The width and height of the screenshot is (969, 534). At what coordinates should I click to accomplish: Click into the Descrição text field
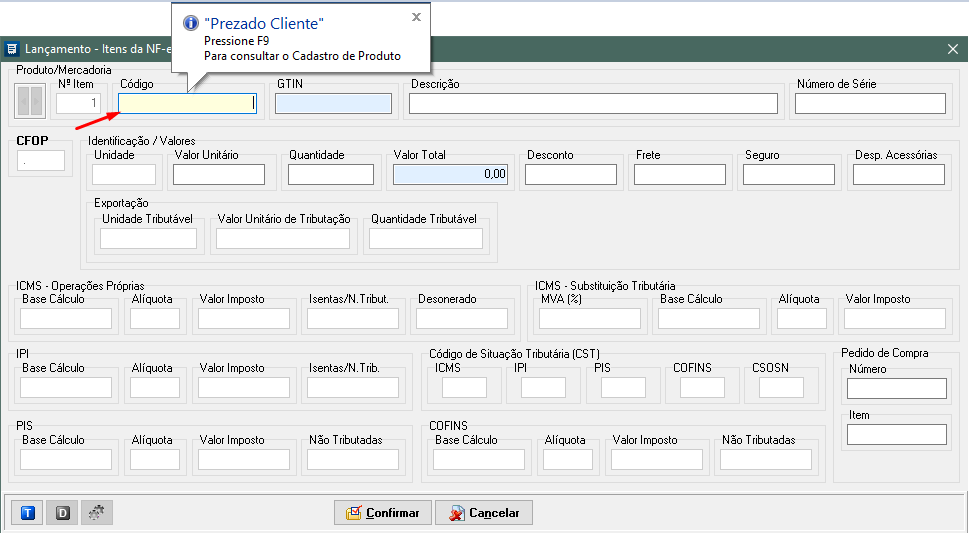593,104
